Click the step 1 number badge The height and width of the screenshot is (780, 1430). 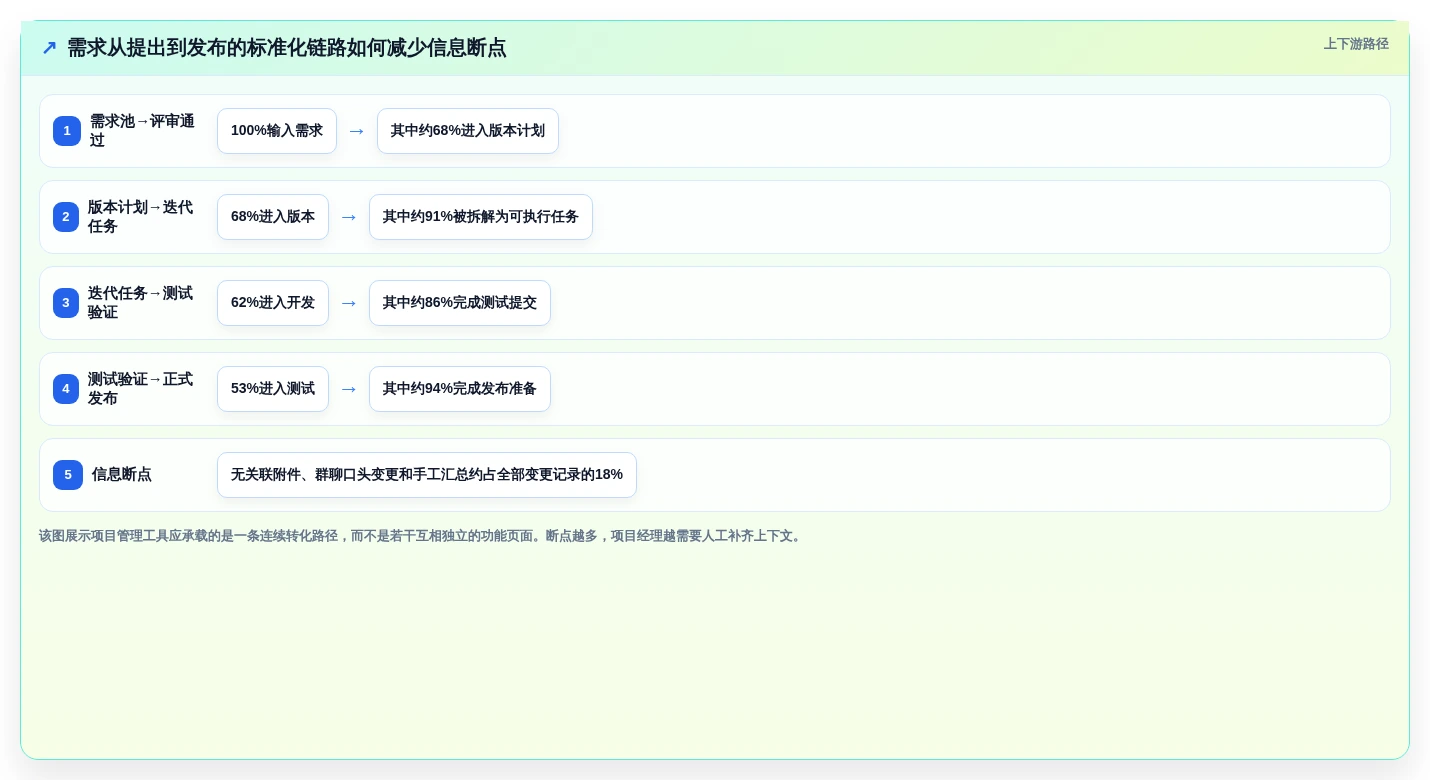pos(67,131)
